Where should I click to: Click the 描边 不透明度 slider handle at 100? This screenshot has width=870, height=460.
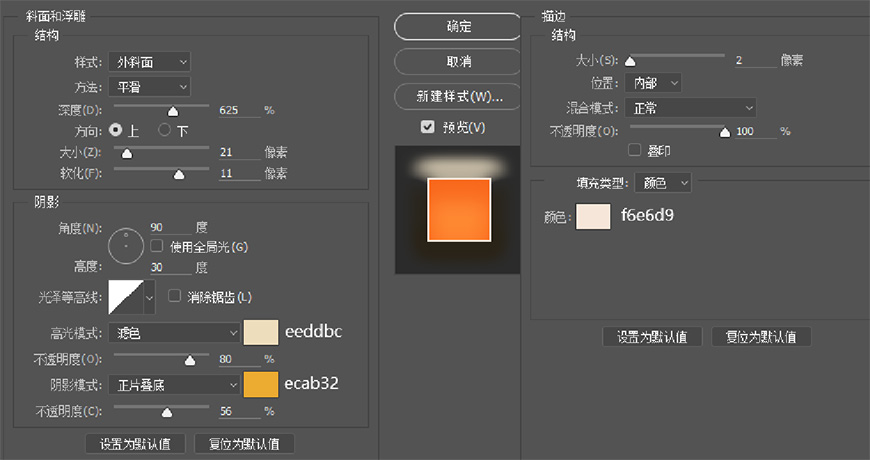pyautogui.click(x=725, y=133)
